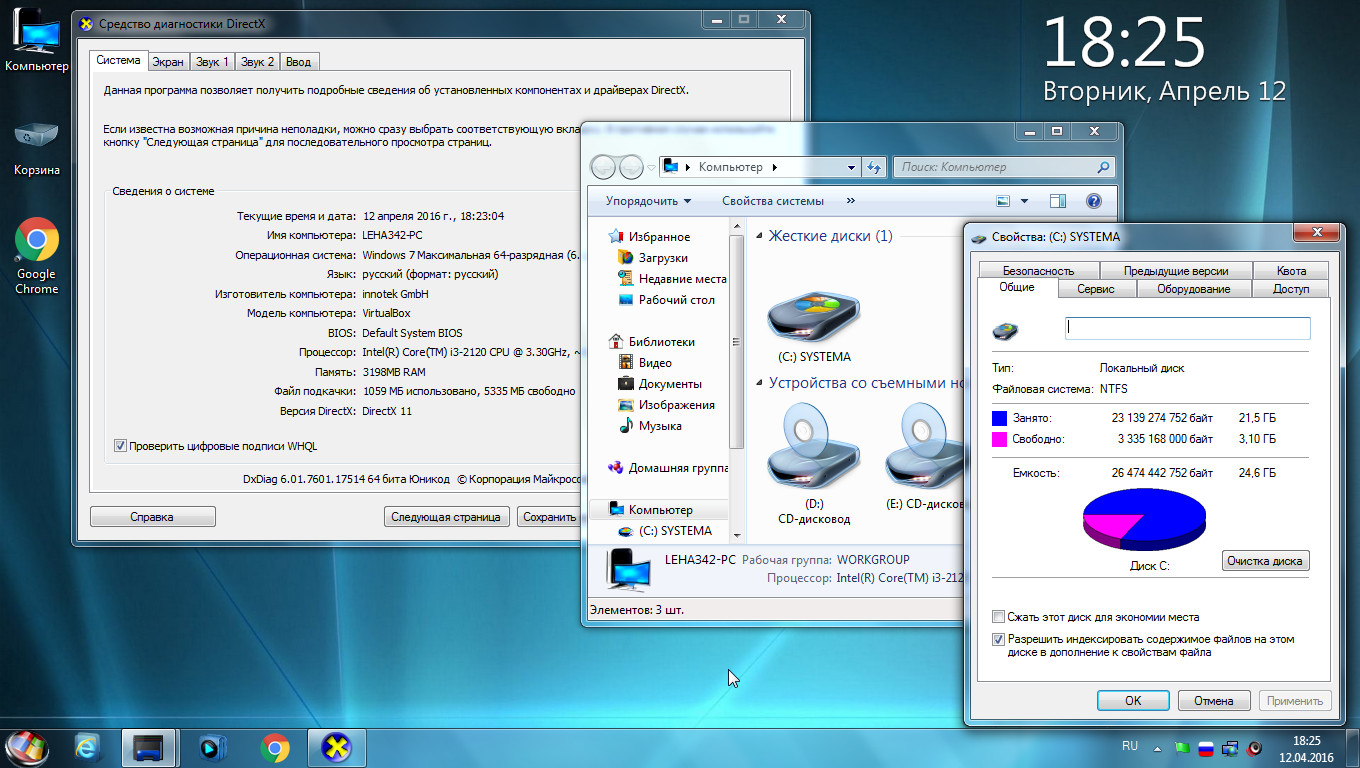This screenshot has width=1360, height=768.
Task: Collapse the Жесткие диски group
Action: point(759,237)
